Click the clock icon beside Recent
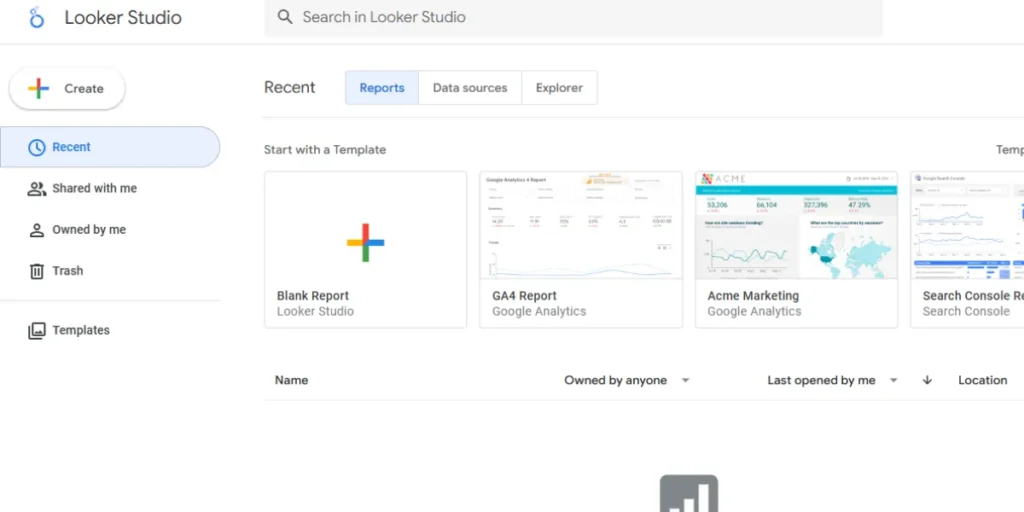 click(37, 147)
